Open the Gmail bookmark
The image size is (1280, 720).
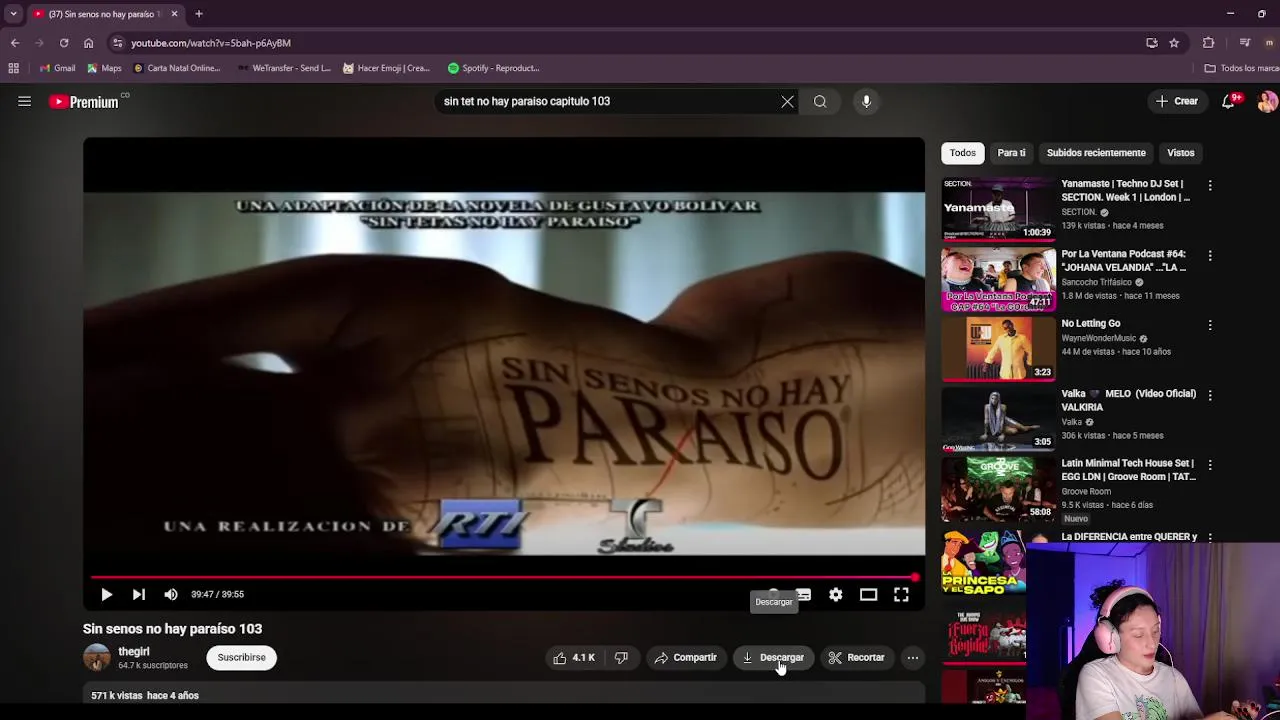coord(57,68)
